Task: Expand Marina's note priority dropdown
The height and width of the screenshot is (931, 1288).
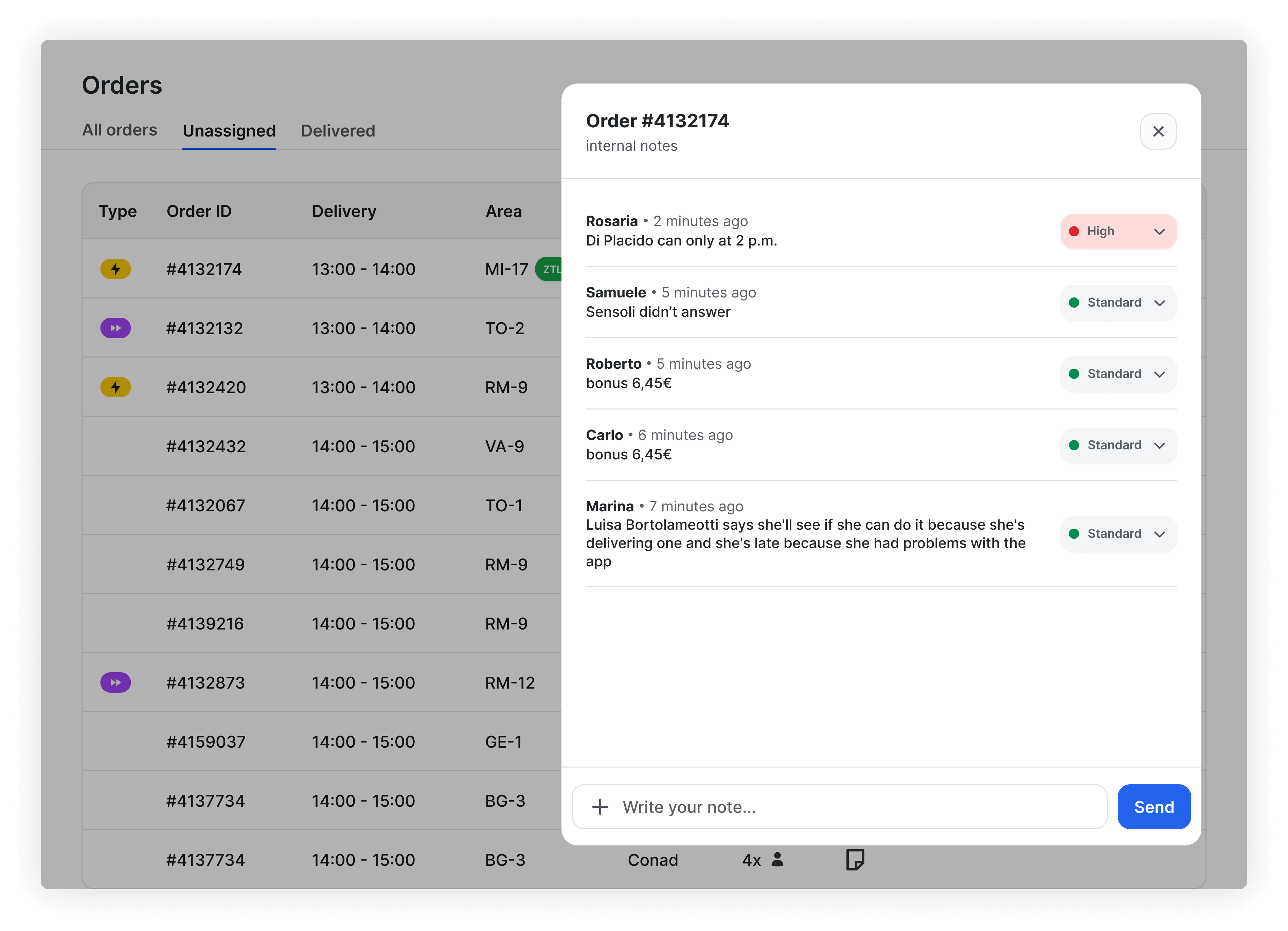Action: click(x=1117, y=534)
